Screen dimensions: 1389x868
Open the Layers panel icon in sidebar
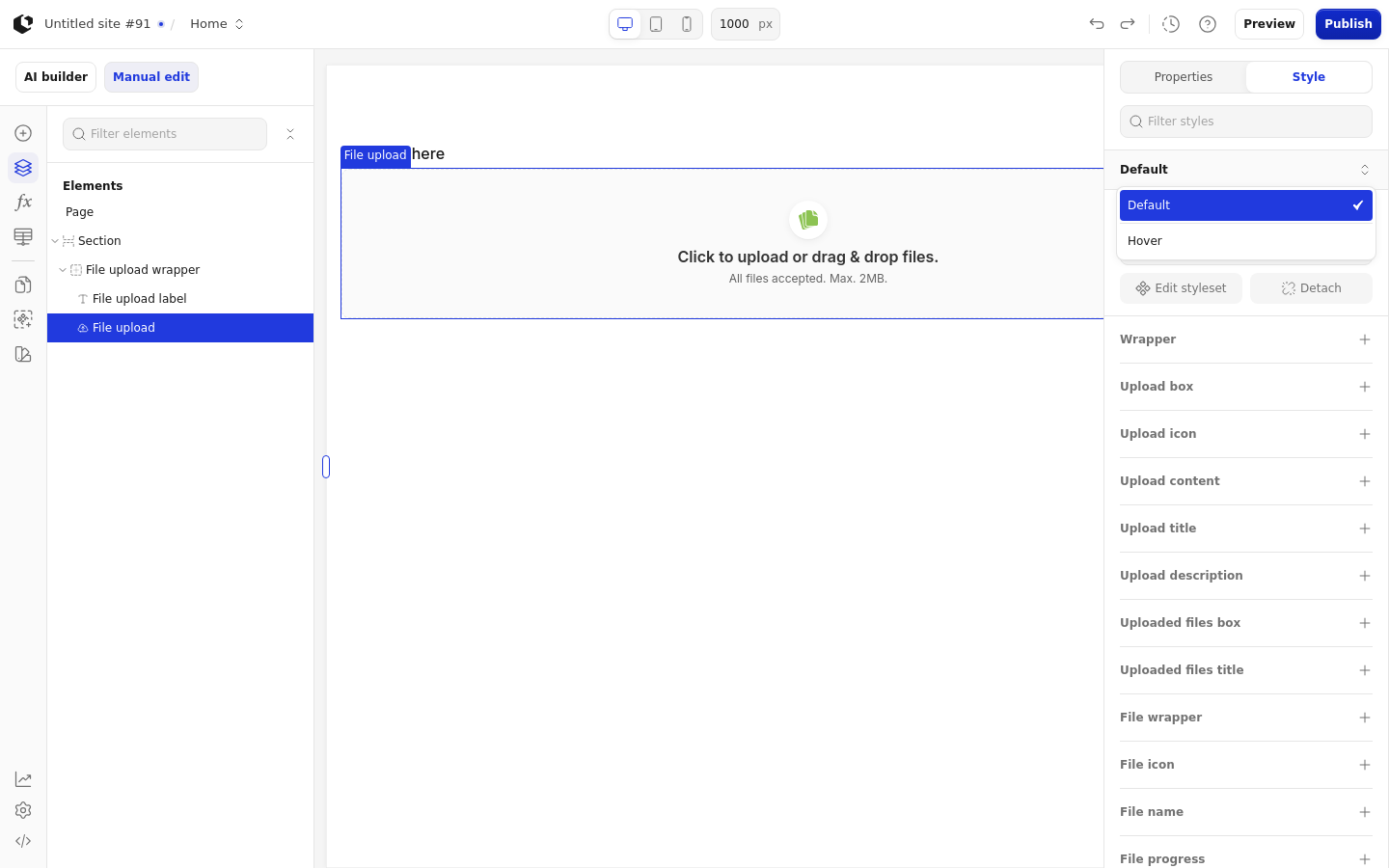pos(23,168)
